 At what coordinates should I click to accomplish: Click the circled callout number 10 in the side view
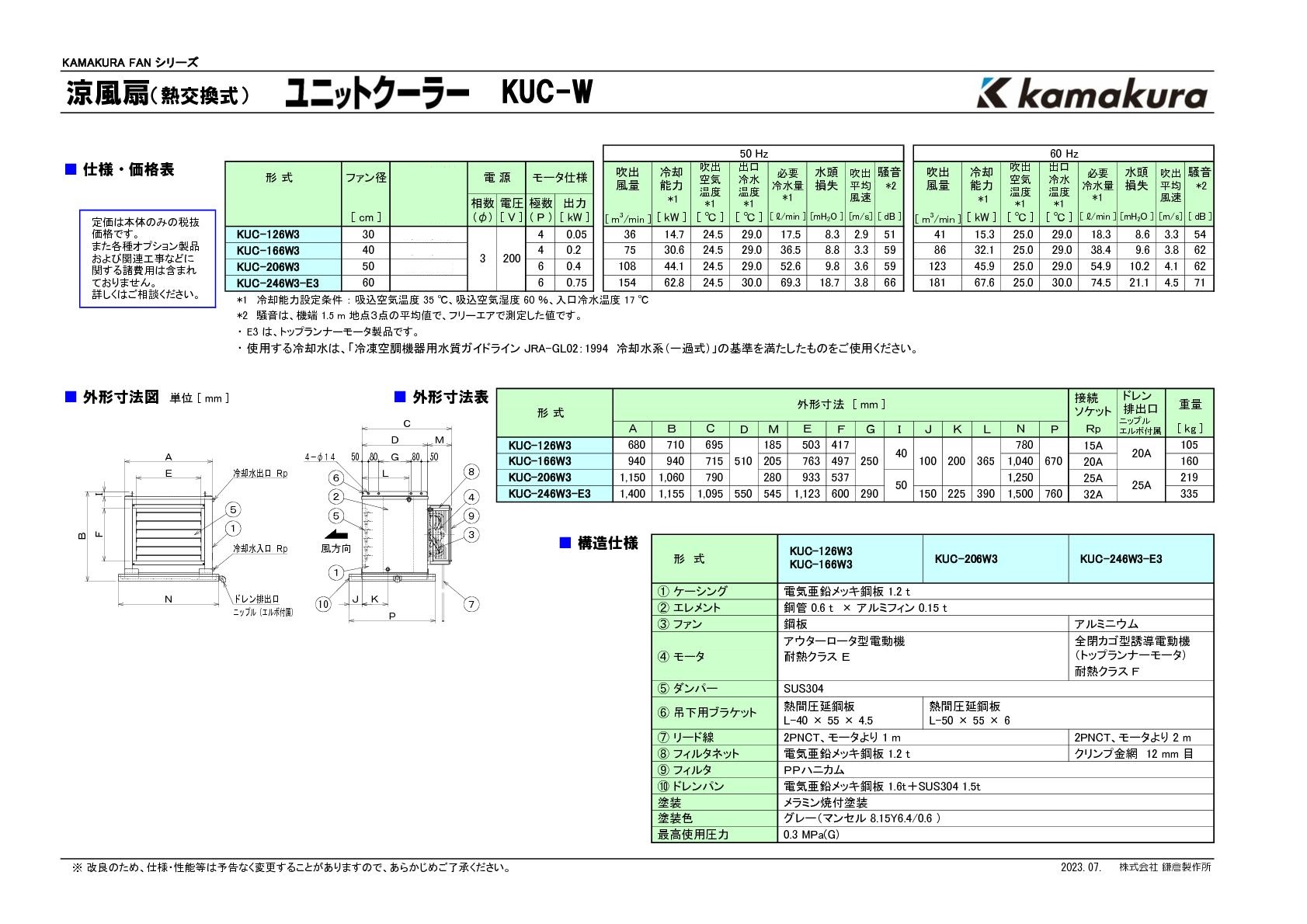pyautogui.click(x=323, y=604)
